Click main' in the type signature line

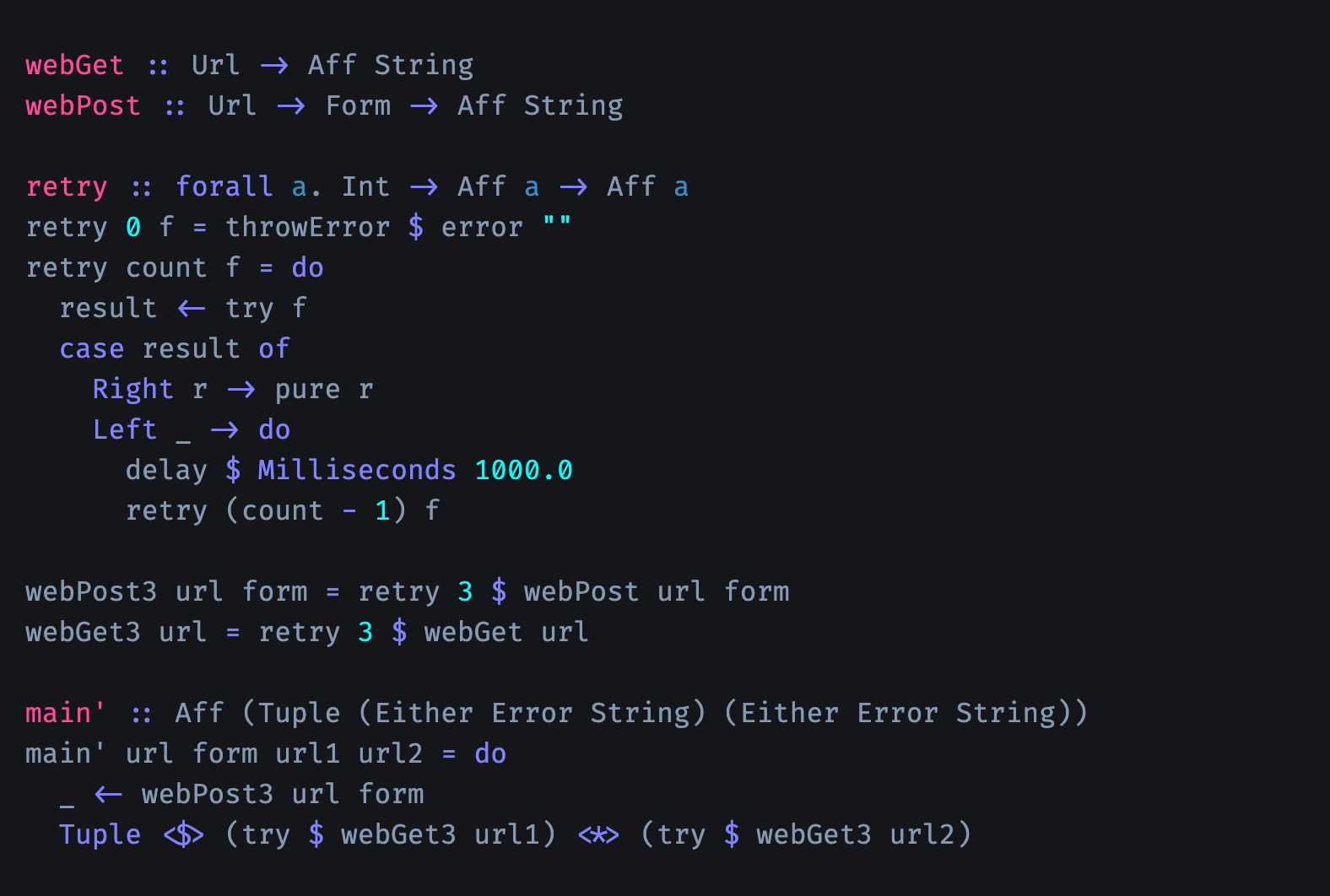coord(66,713)
